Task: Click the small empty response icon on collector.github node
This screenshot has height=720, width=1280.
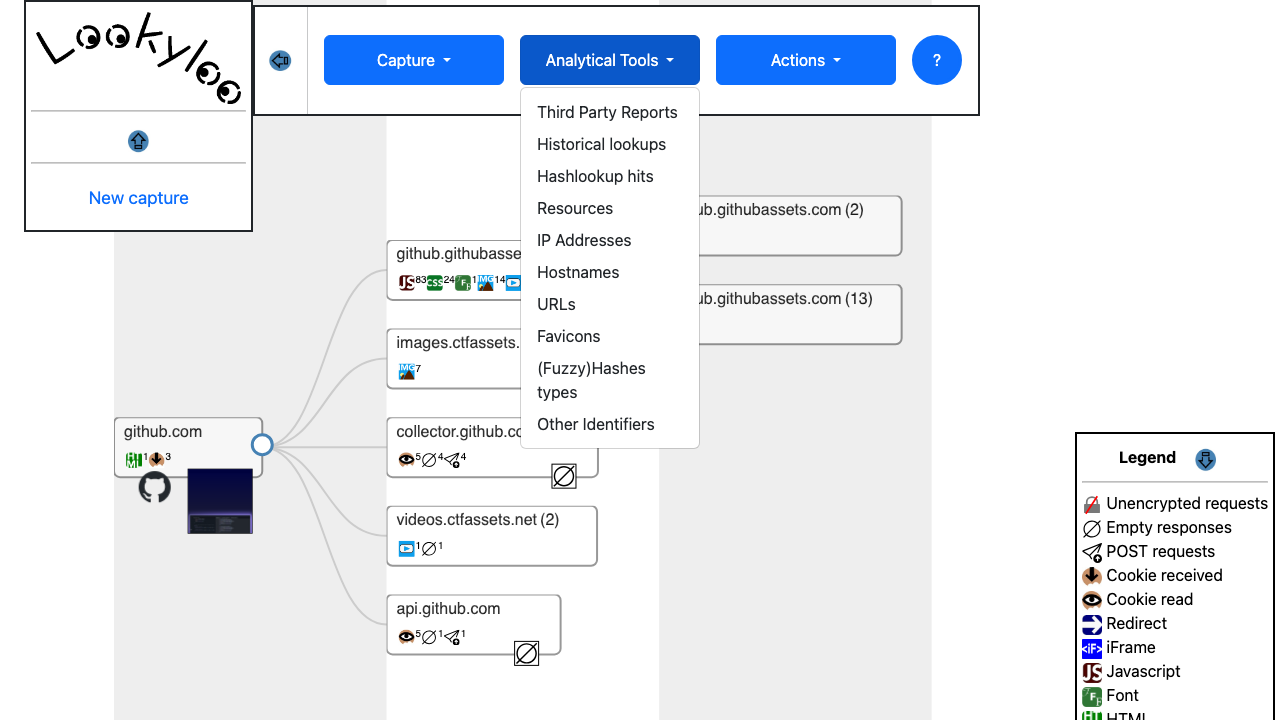Action: click(430, 460)
